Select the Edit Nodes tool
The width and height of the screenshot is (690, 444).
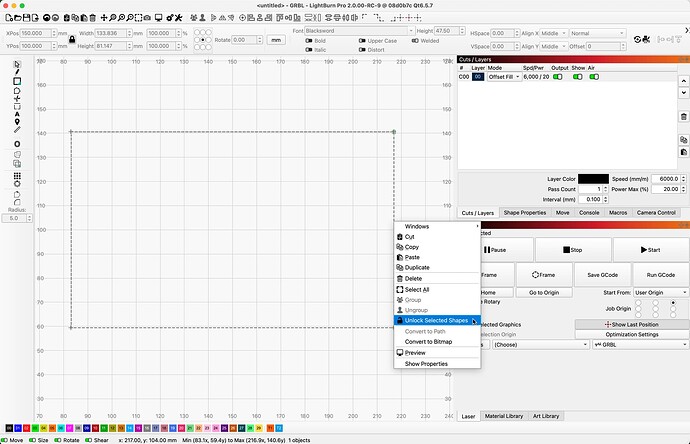pyautogui.click(x=17, y=99)
